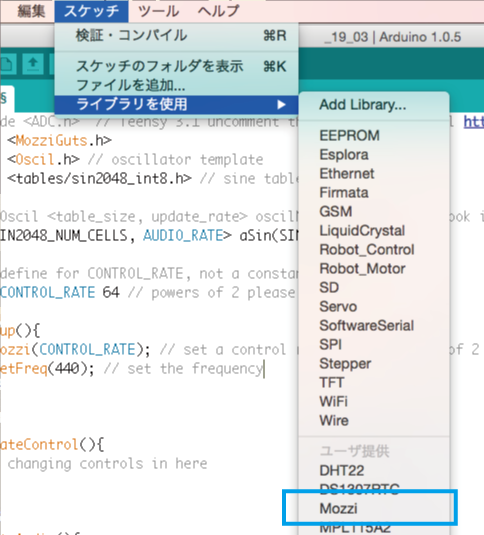This screenshot has width=484, height=535.
Task: Expand ライブラリを使用 submenu arrow
Action: click(x=281, y=104)
